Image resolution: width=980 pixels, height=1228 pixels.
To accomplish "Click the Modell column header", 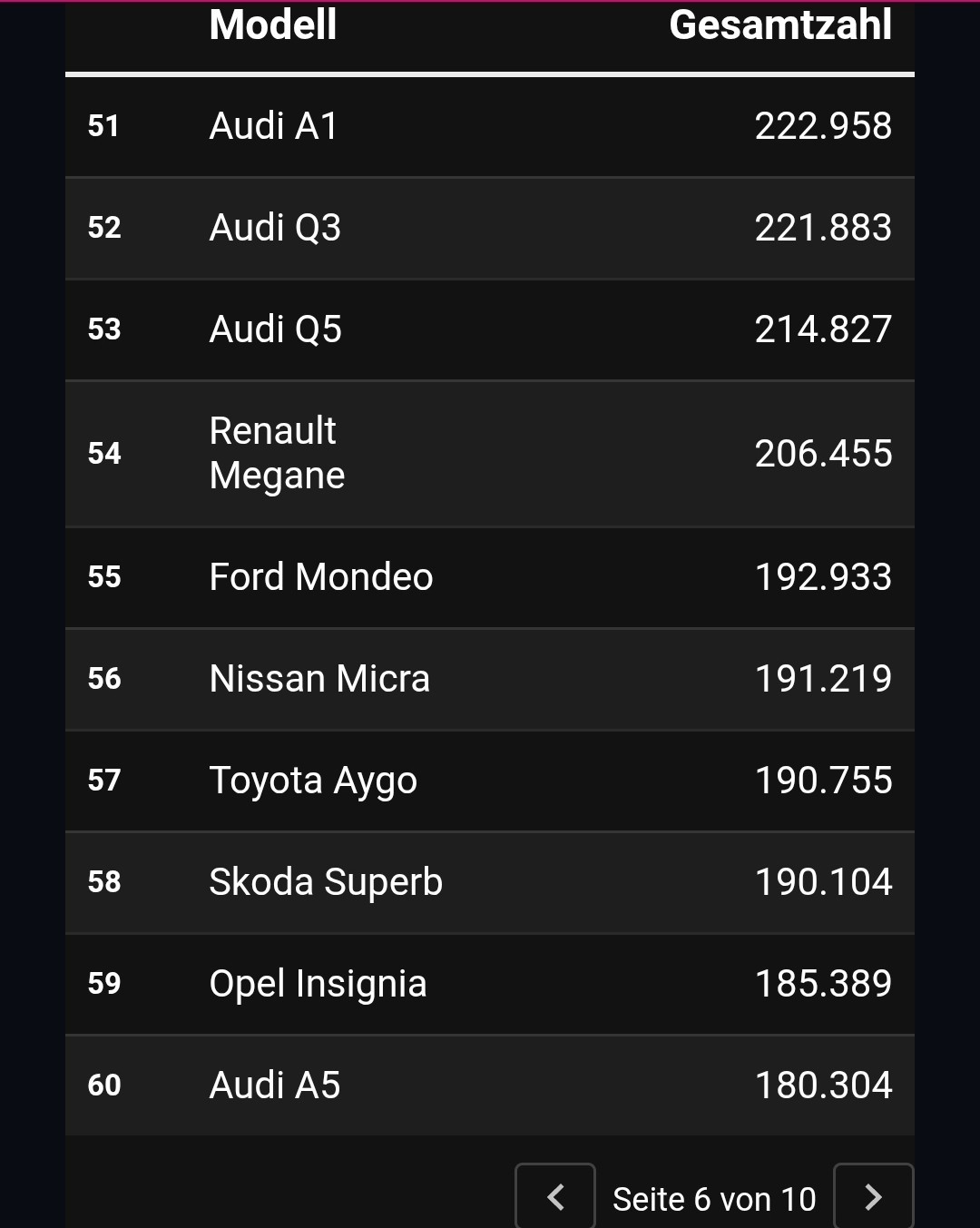I will 273,25.
